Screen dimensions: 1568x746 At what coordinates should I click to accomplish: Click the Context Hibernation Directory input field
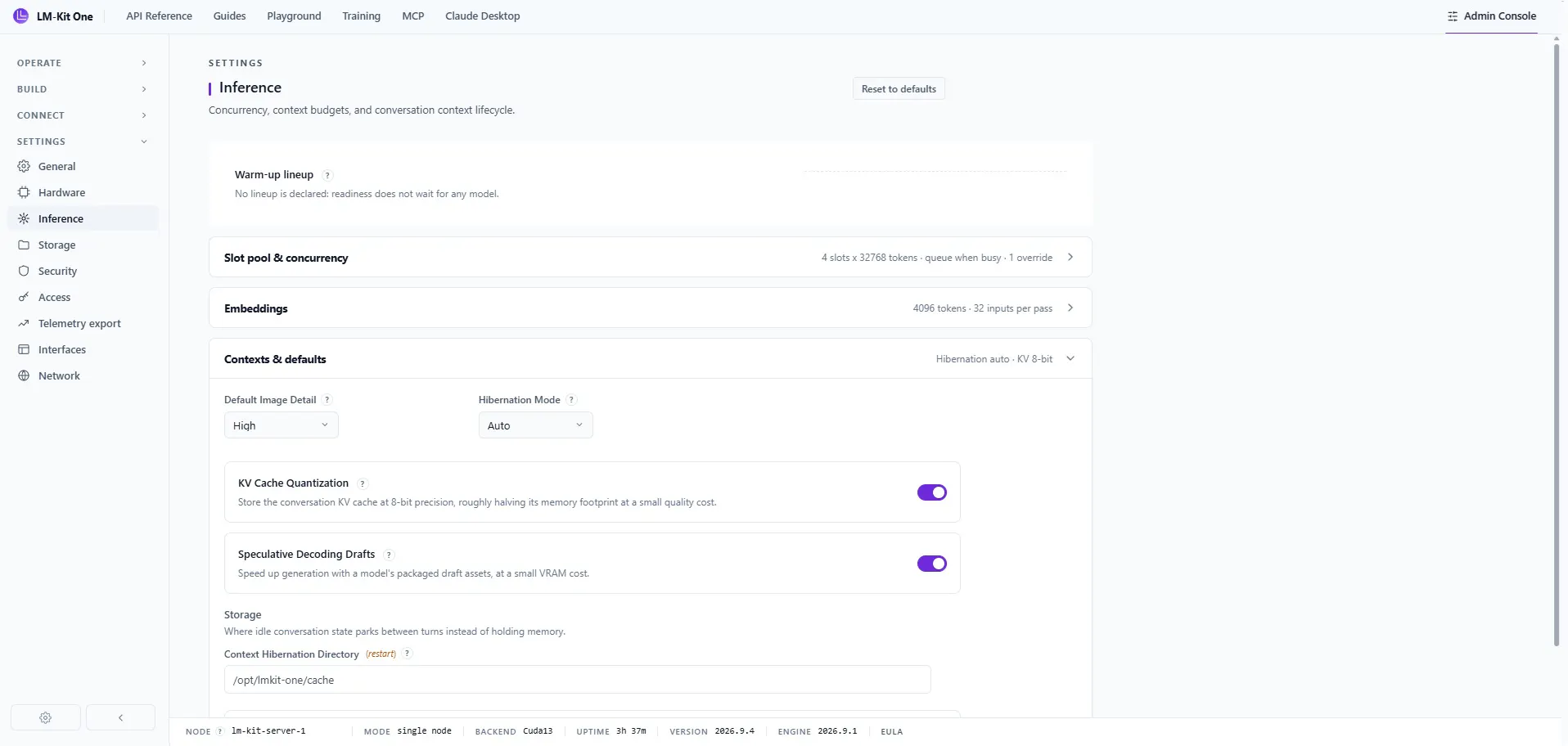tap(578, 680)
